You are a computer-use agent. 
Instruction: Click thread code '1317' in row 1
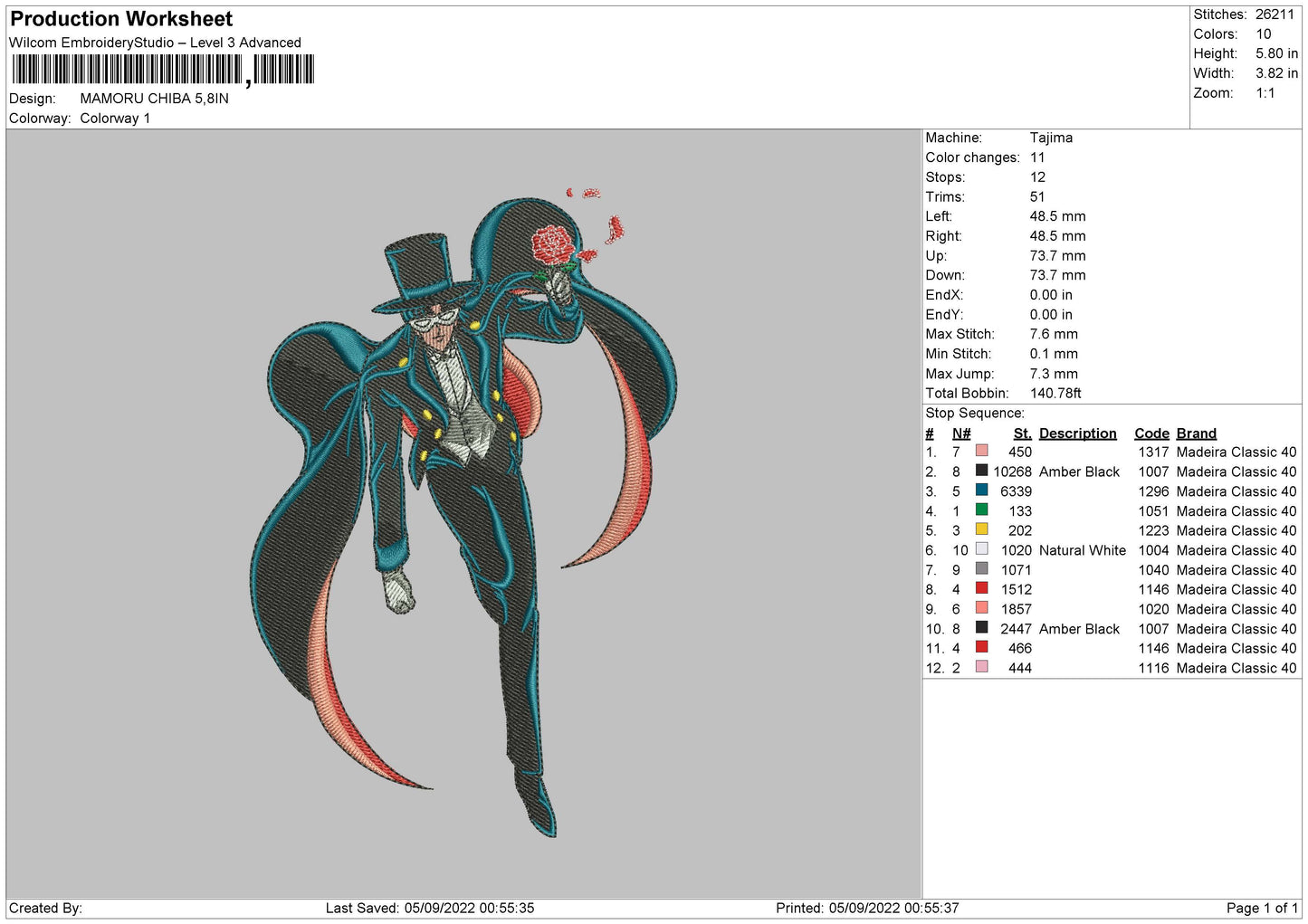click(x=1153, y=452)
